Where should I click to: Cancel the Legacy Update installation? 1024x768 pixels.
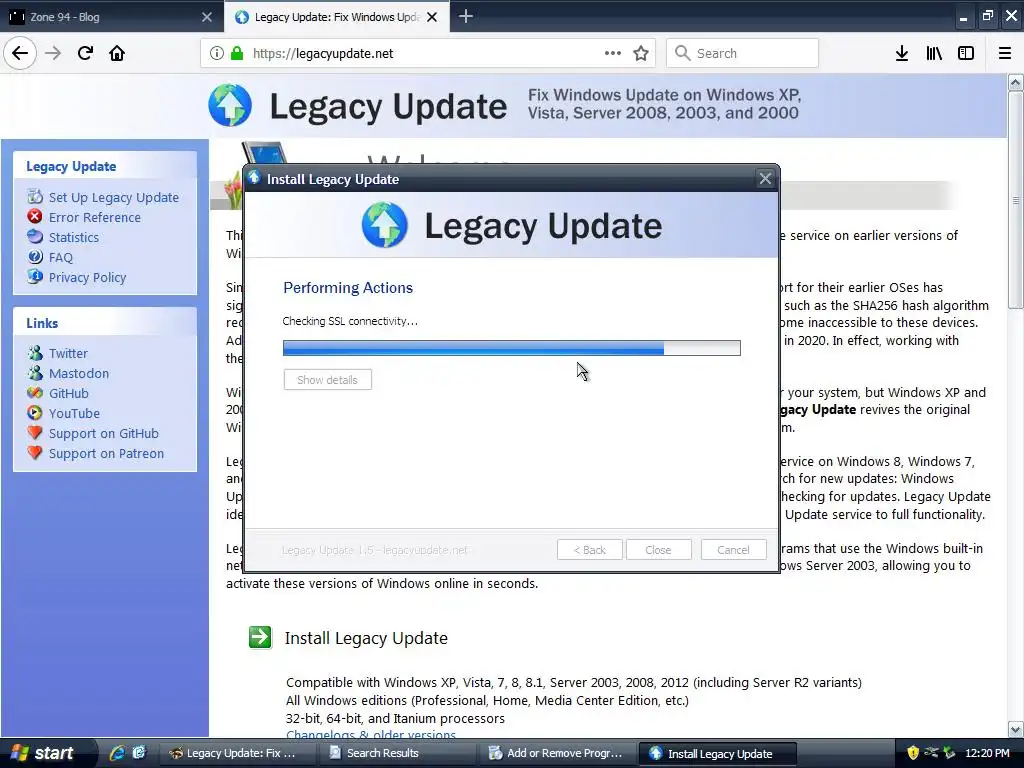pos(733,549)
